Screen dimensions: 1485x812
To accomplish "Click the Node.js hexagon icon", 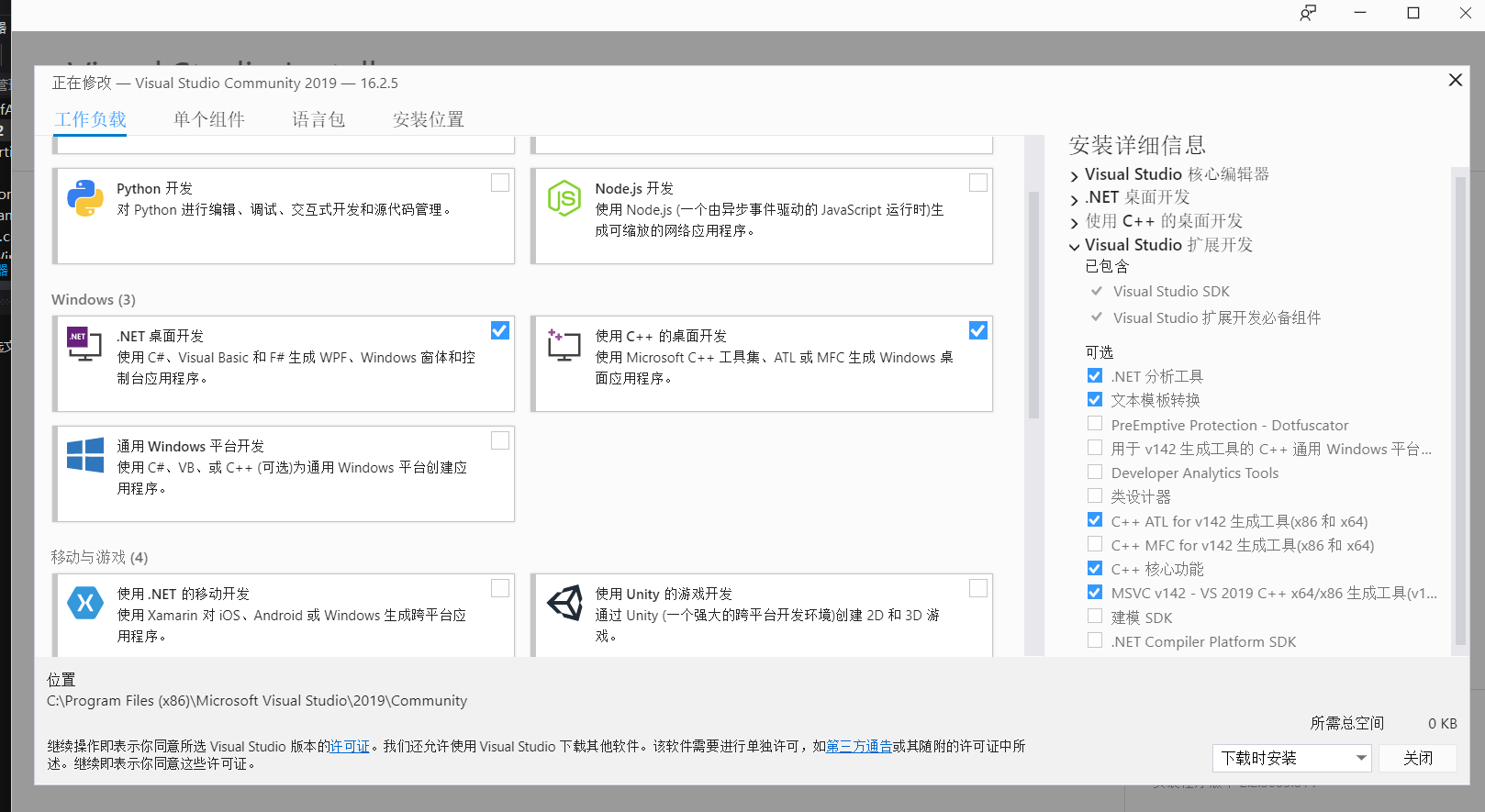I will tap(564, 198).
